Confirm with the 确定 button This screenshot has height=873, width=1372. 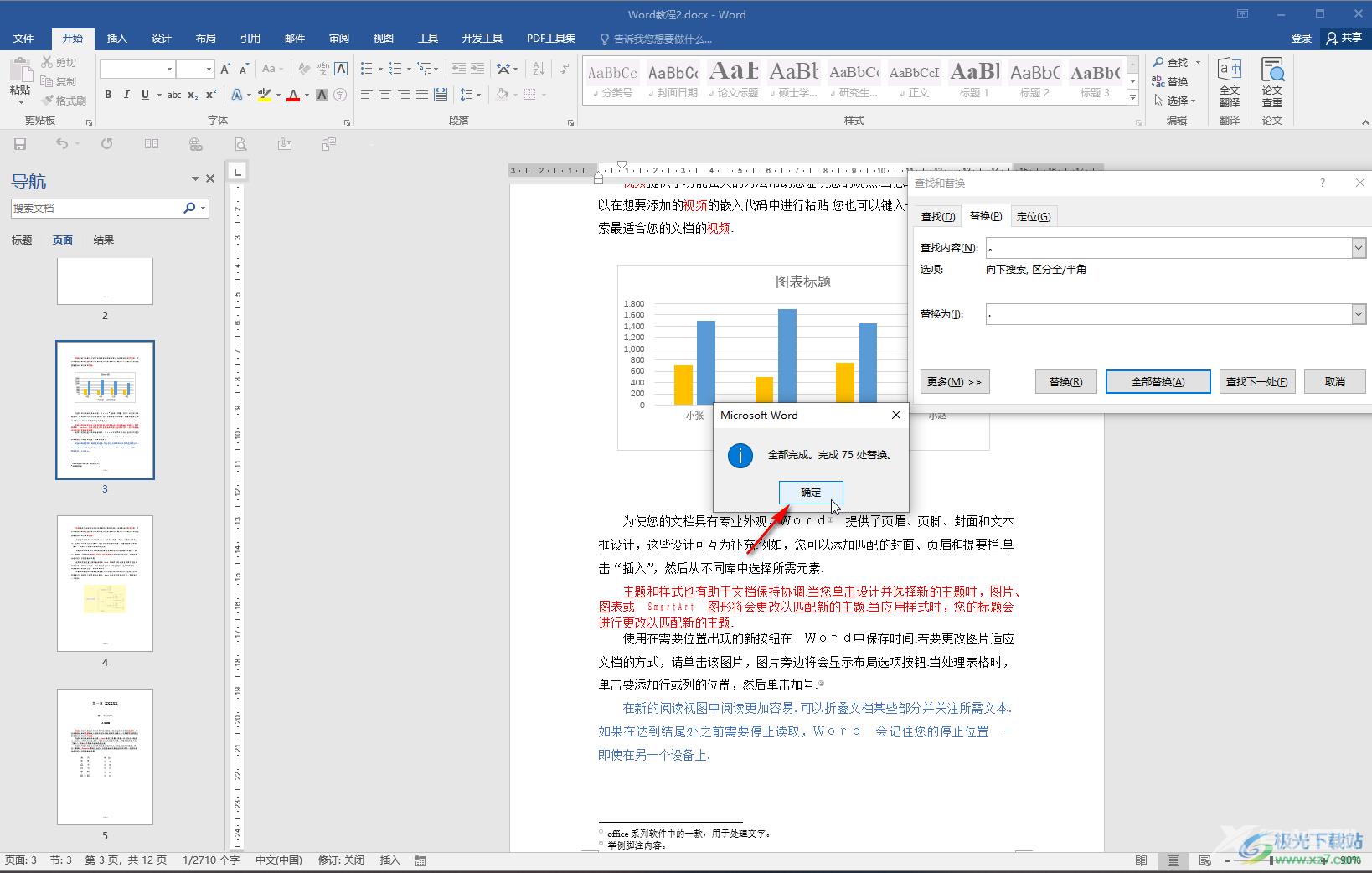811,492
